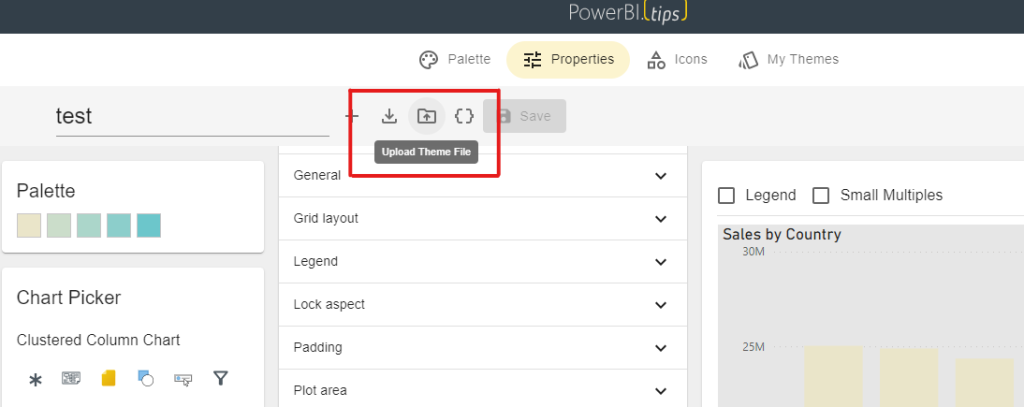The height and width of the screenshot is (407, 1024).
Task: Open the My Themes tab
Action: click(x=789, y=59)
